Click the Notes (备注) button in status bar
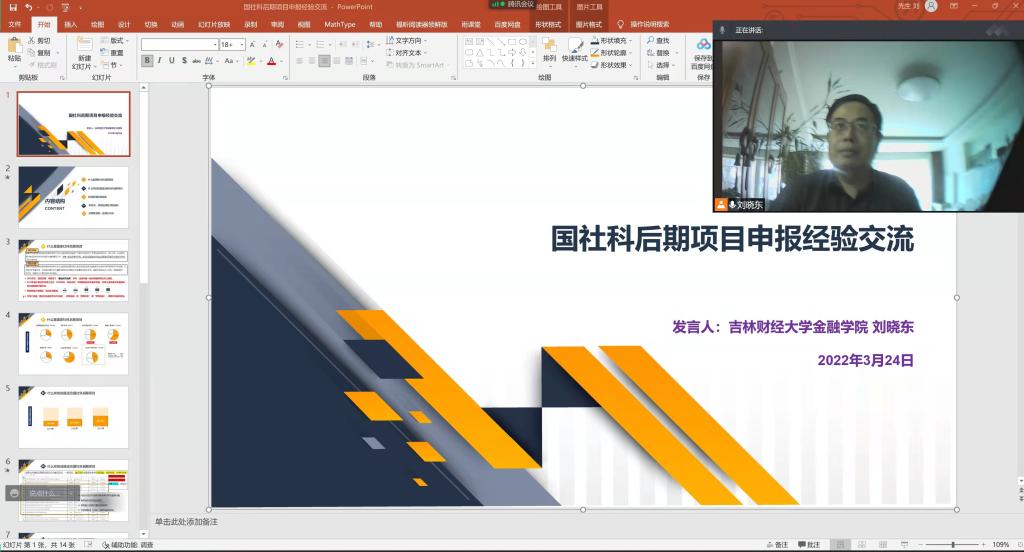The width and height of the screenshot is (1024, 552). click(x=776, y=545)
